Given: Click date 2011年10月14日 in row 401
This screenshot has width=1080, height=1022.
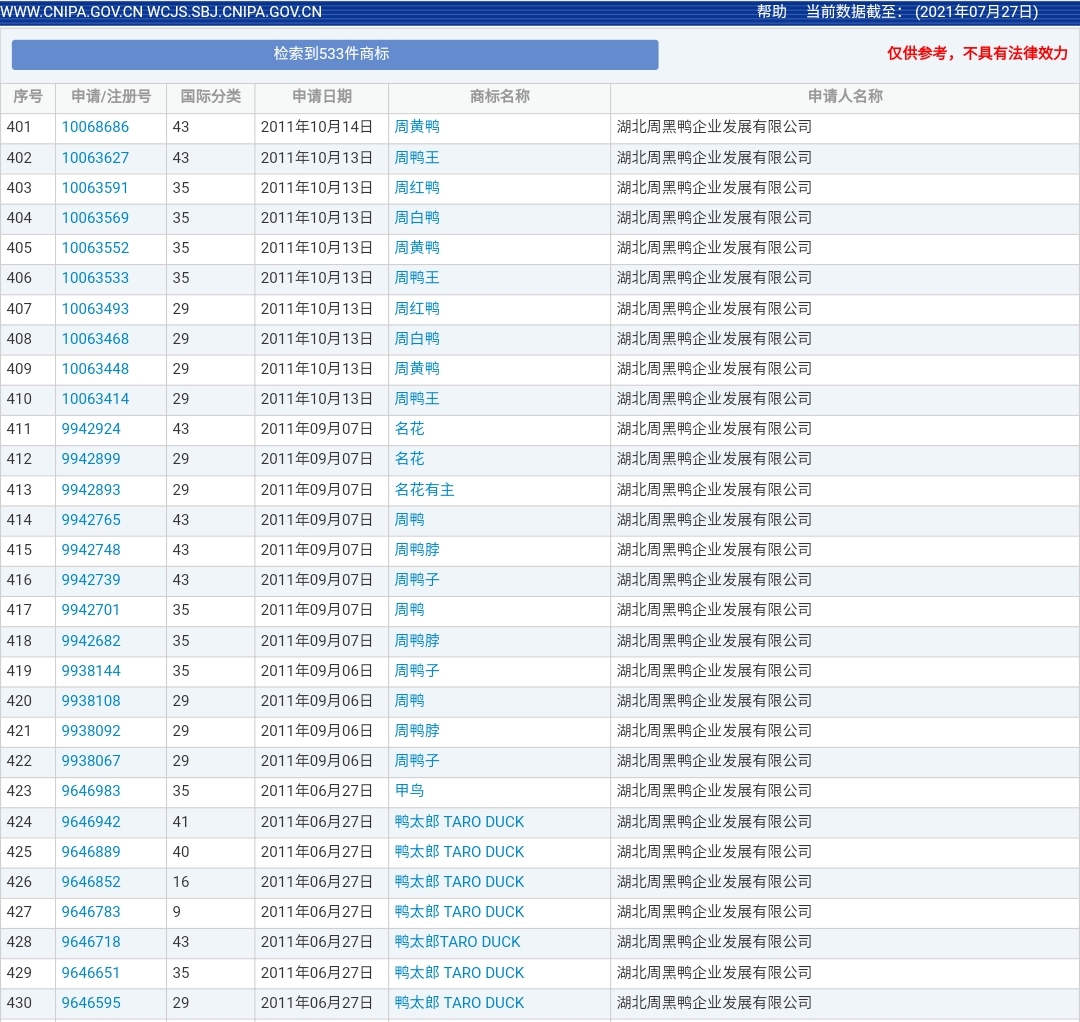Looking at the screenshot, I should pos(317,127).
